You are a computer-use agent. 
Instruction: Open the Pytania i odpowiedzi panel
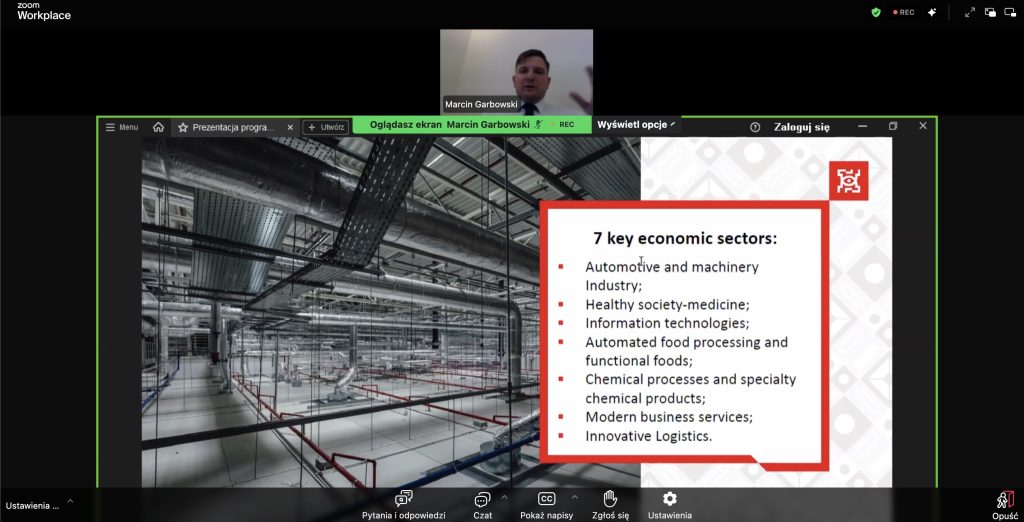coord(403,499)
